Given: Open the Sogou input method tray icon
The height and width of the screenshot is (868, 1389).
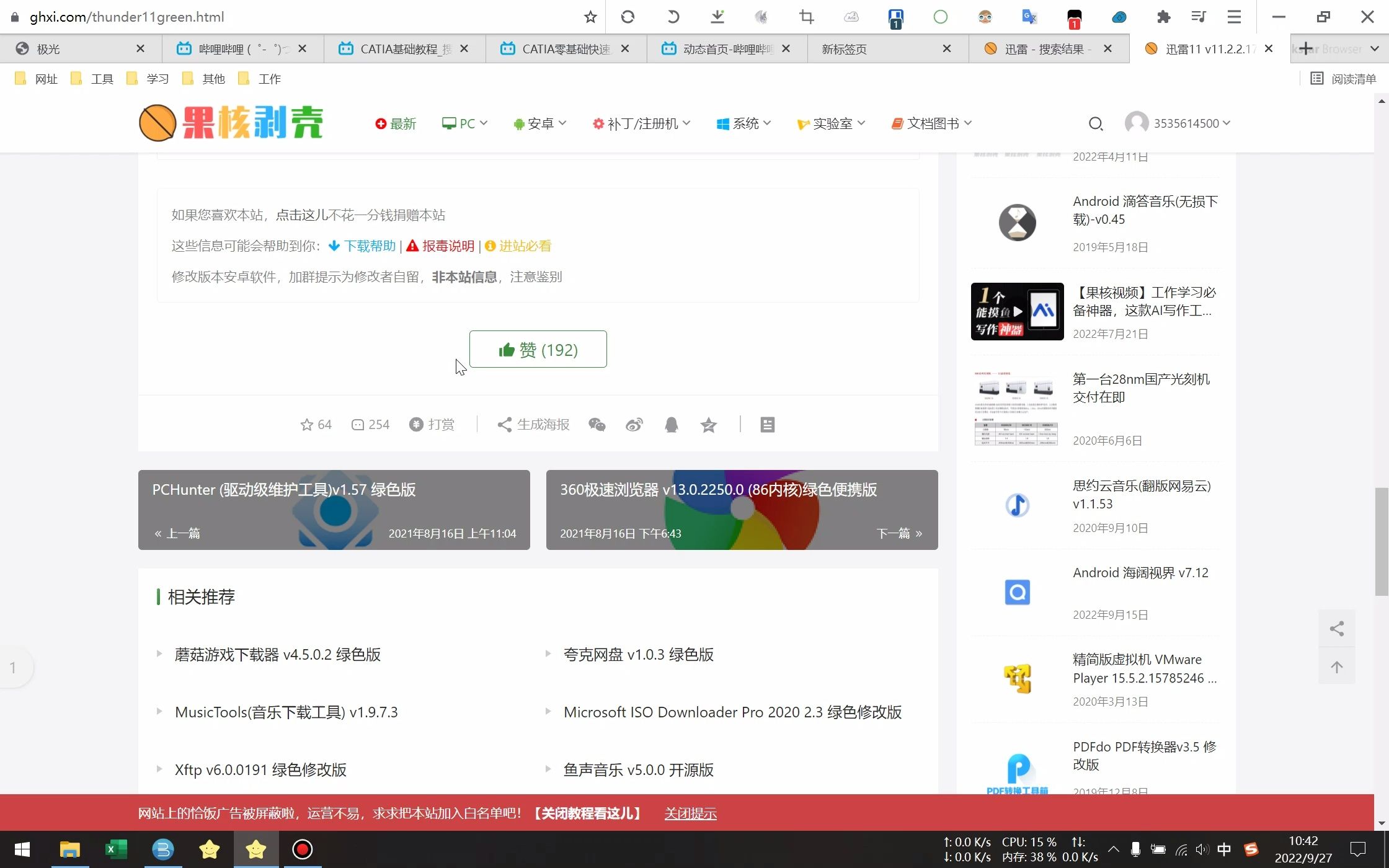Looking at the screenshot, I should click(x=1251, y=849).
